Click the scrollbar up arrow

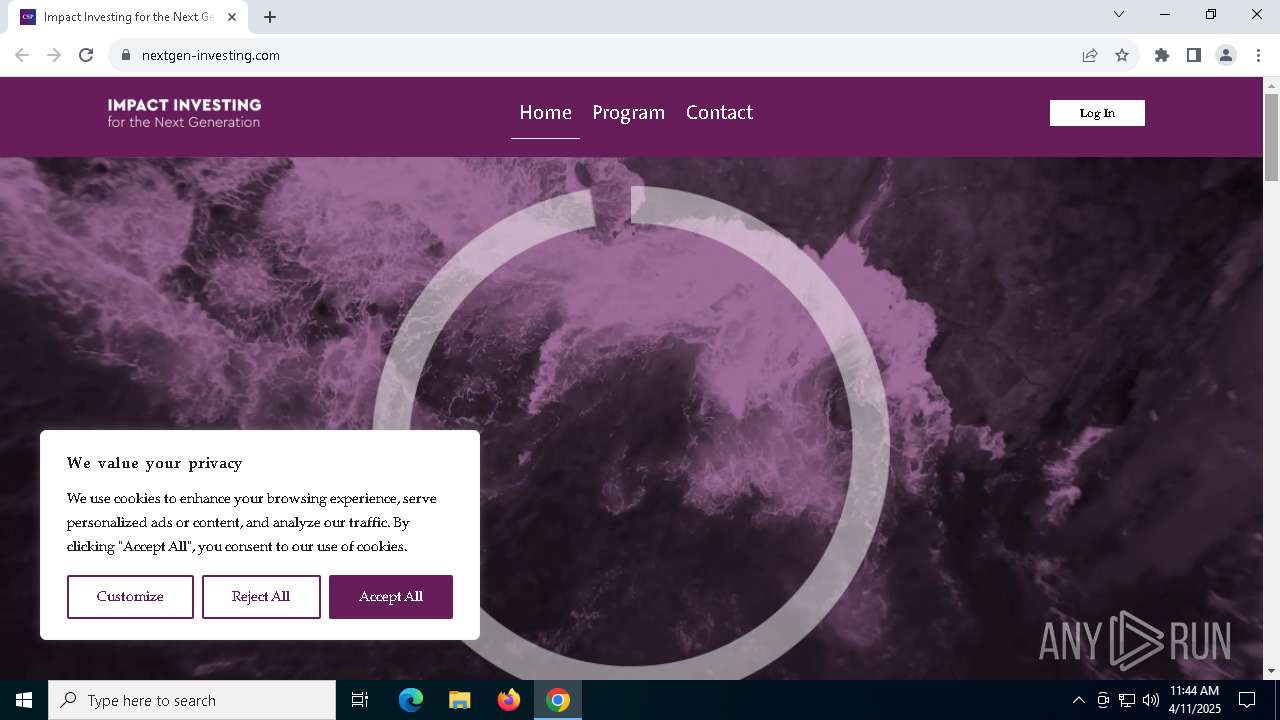click(1271, 84)
